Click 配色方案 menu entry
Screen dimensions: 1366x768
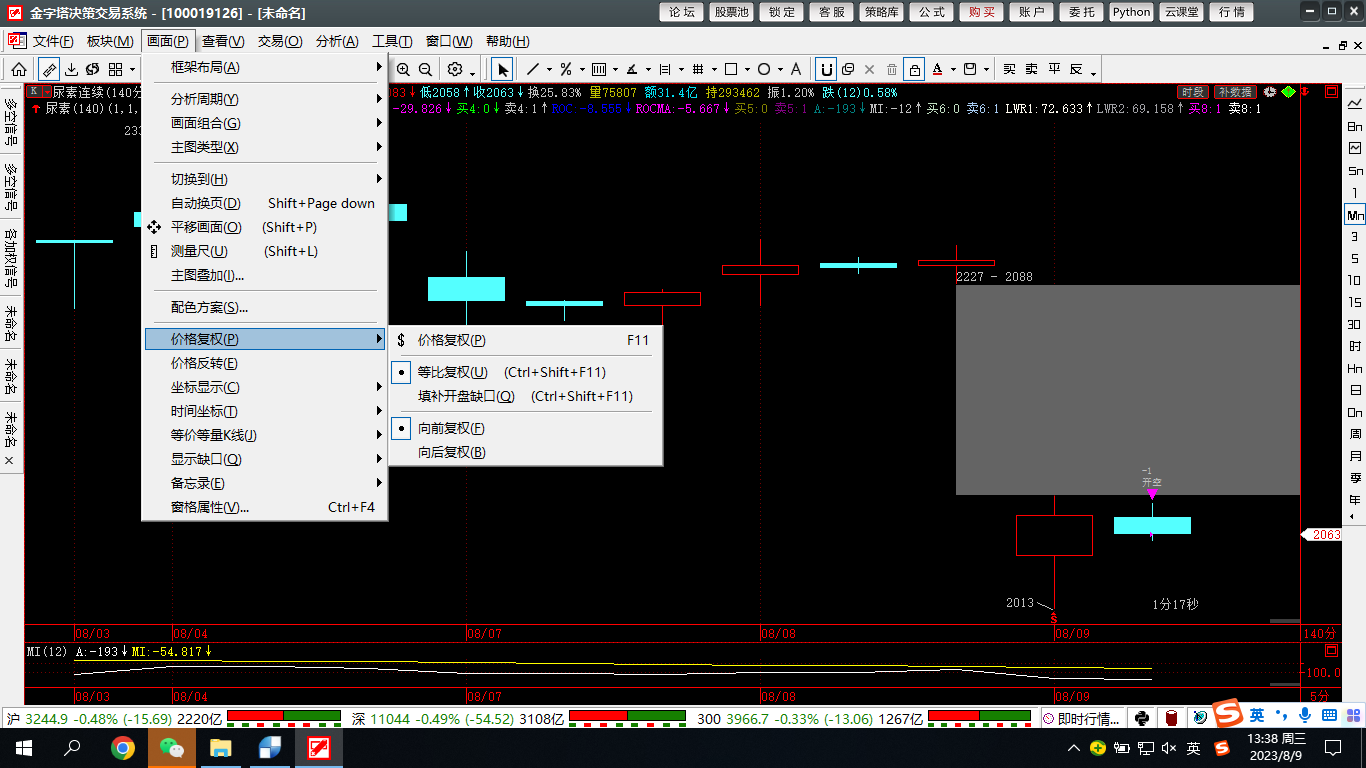(209, 307)
